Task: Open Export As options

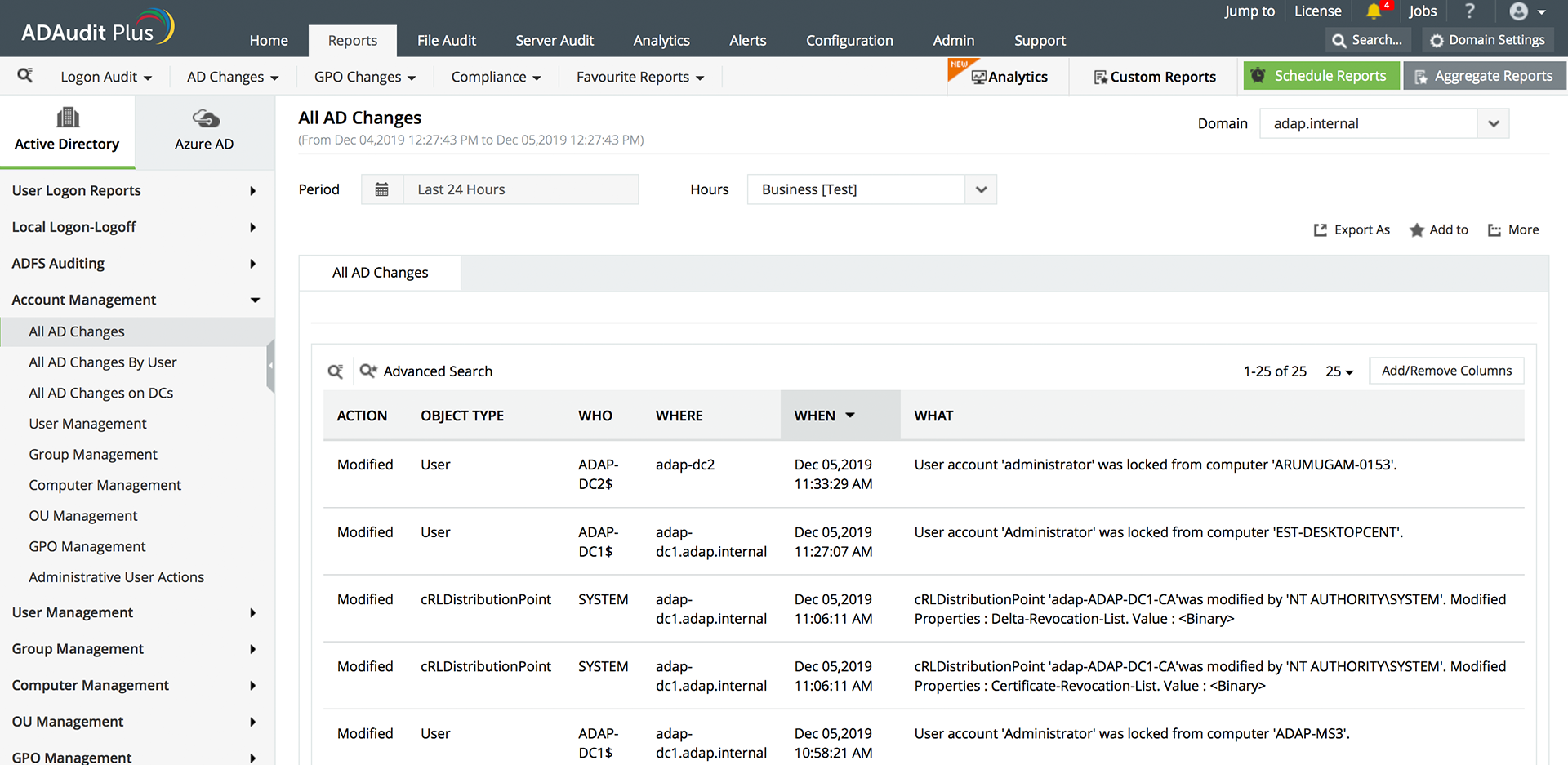Action: (1352, 229)
